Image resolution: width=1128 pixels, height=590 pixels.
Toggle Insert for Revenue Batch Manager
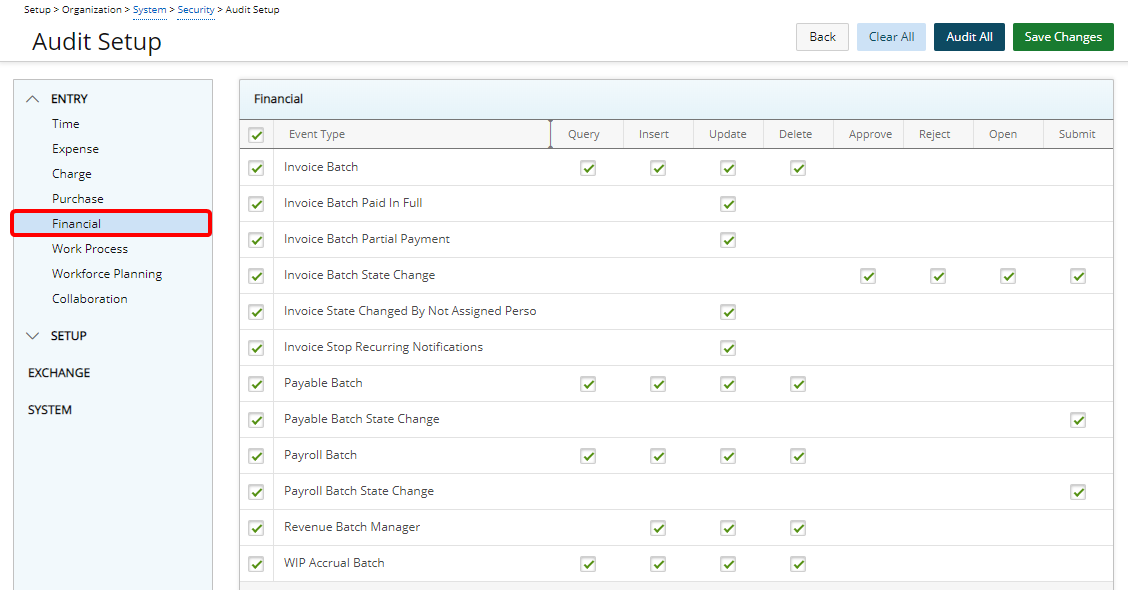[658, 528]
